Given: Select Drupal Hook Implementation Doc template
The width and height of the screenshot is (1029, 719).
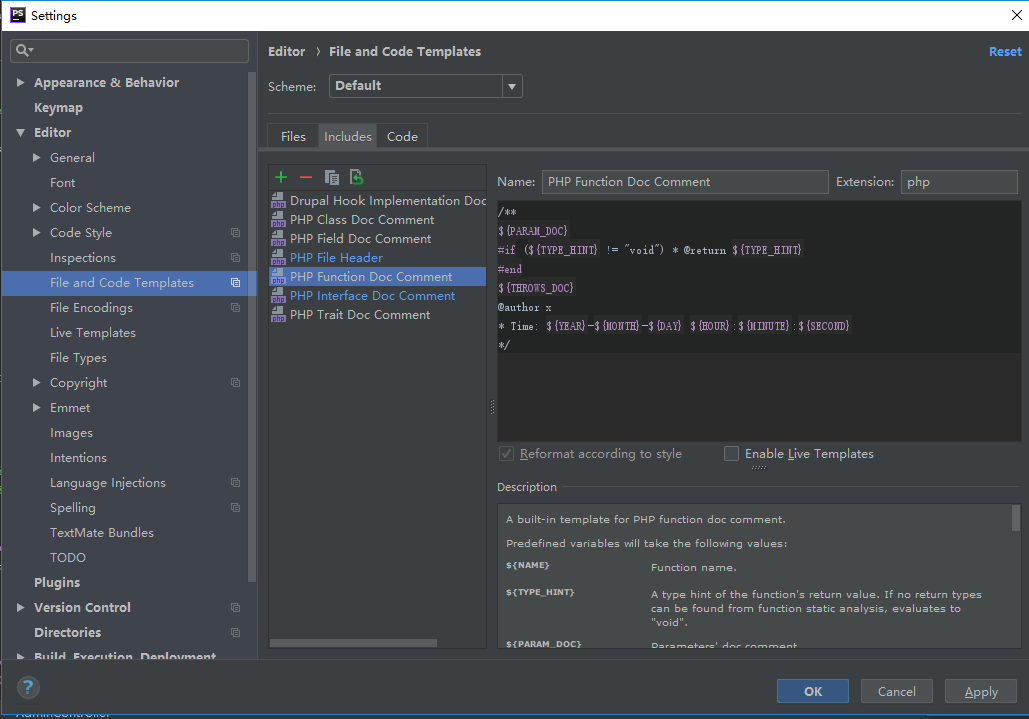Looking at the screenshot, I should [x=378, y=201].
